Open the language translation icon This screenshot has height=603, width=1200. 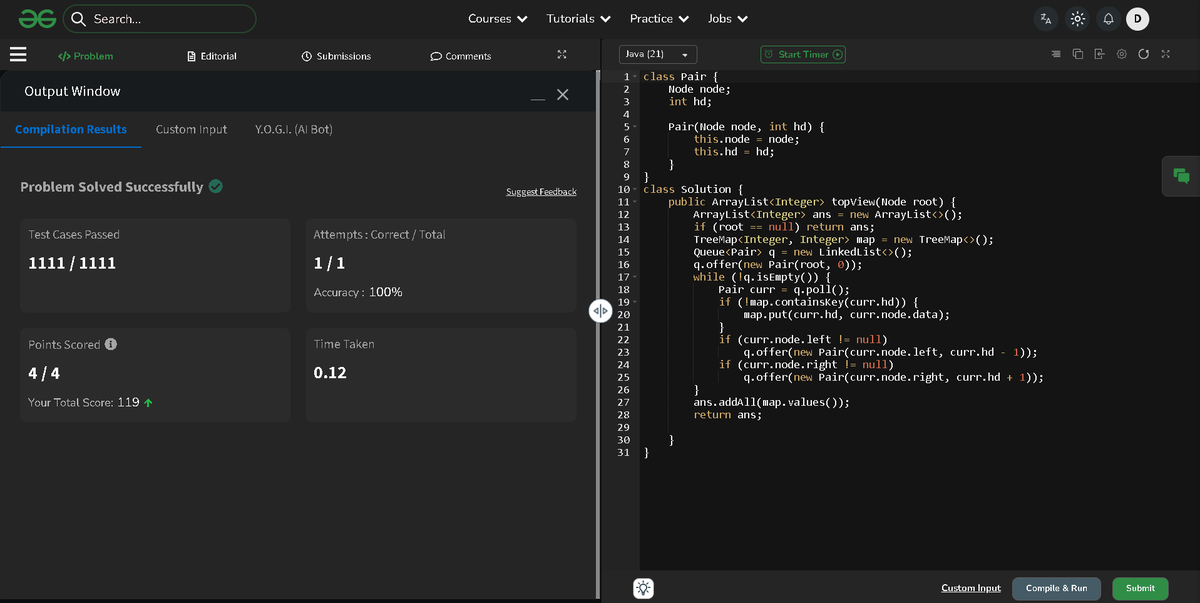point(1046,19)
